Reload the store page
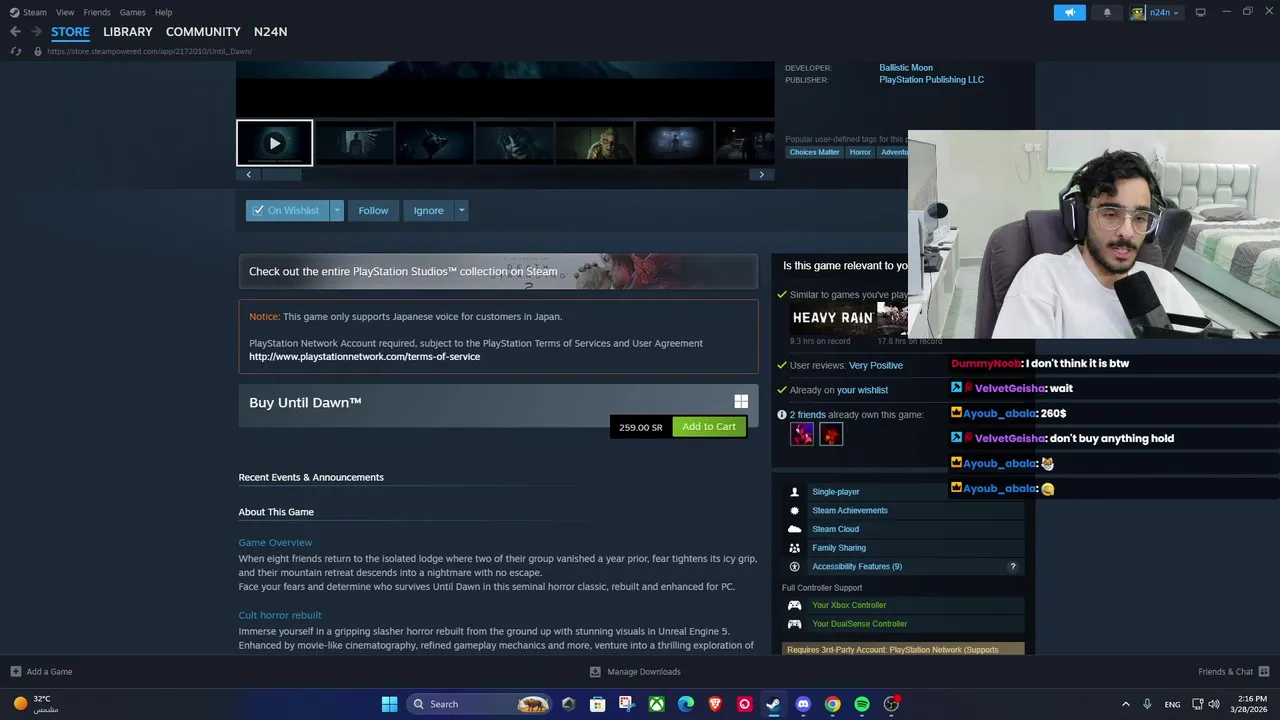The width and height of the screenshot is (1280, 720). click(x=16, y=51)
